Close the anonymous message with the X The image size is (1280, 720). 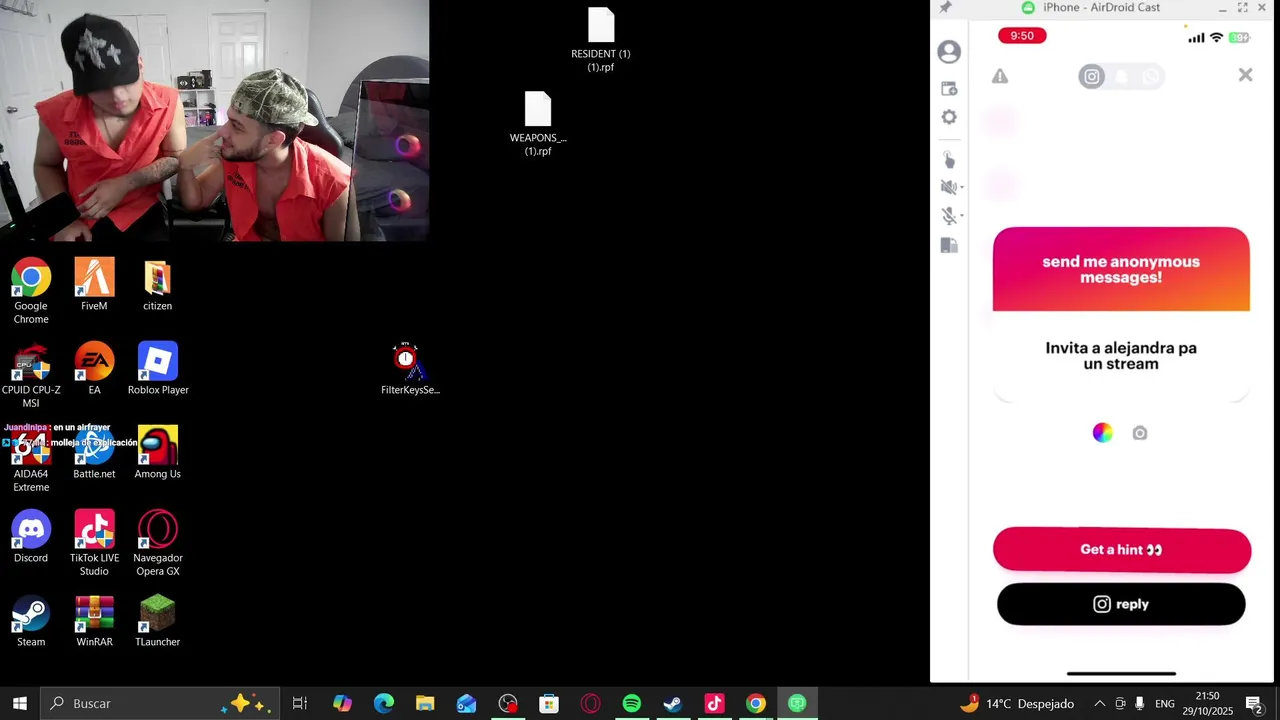[x=1245, y=75]
